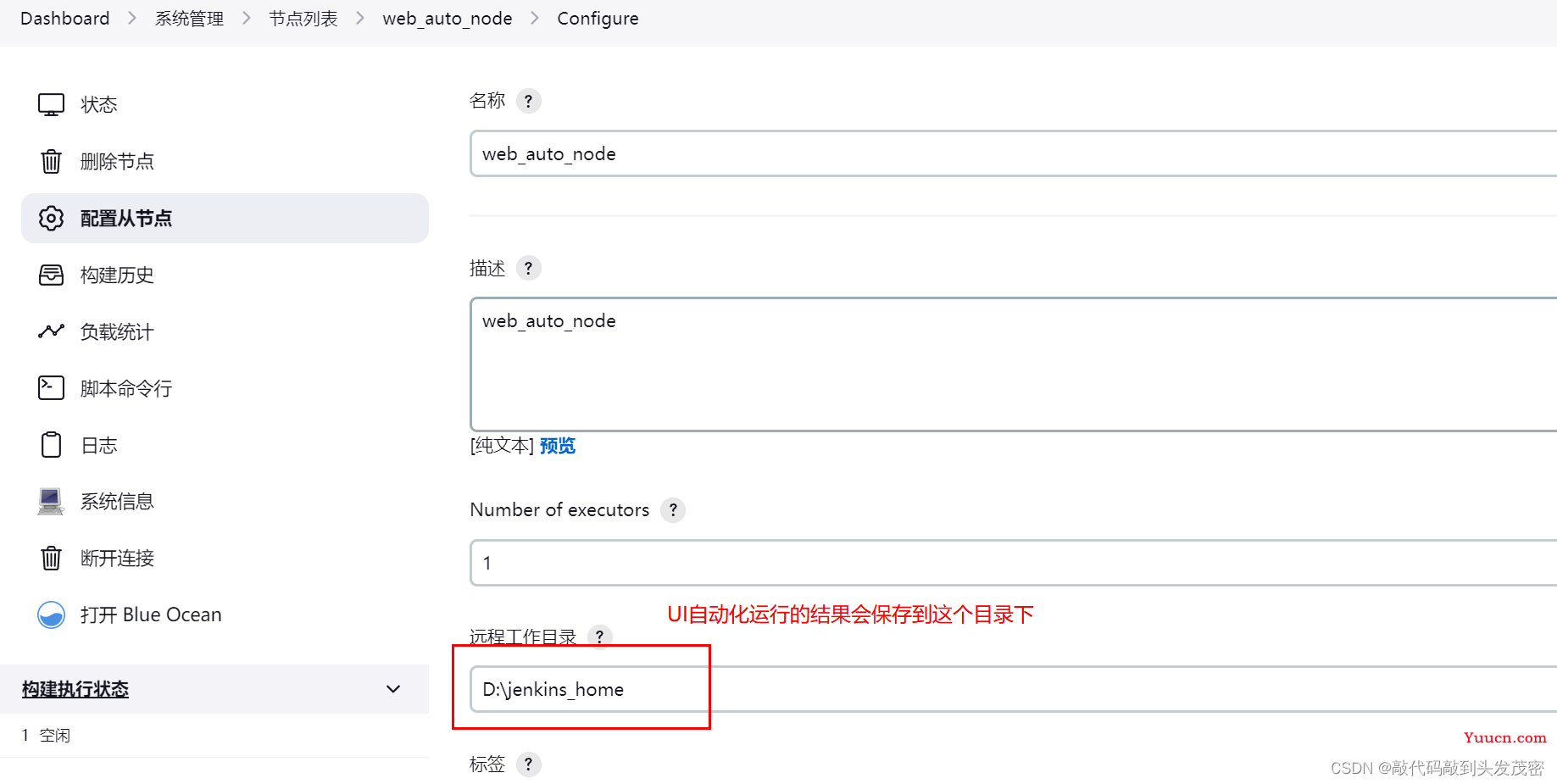1557x784 pixels.
Task: Click the 构建执行状态 heading link
Action: [75, 689]
